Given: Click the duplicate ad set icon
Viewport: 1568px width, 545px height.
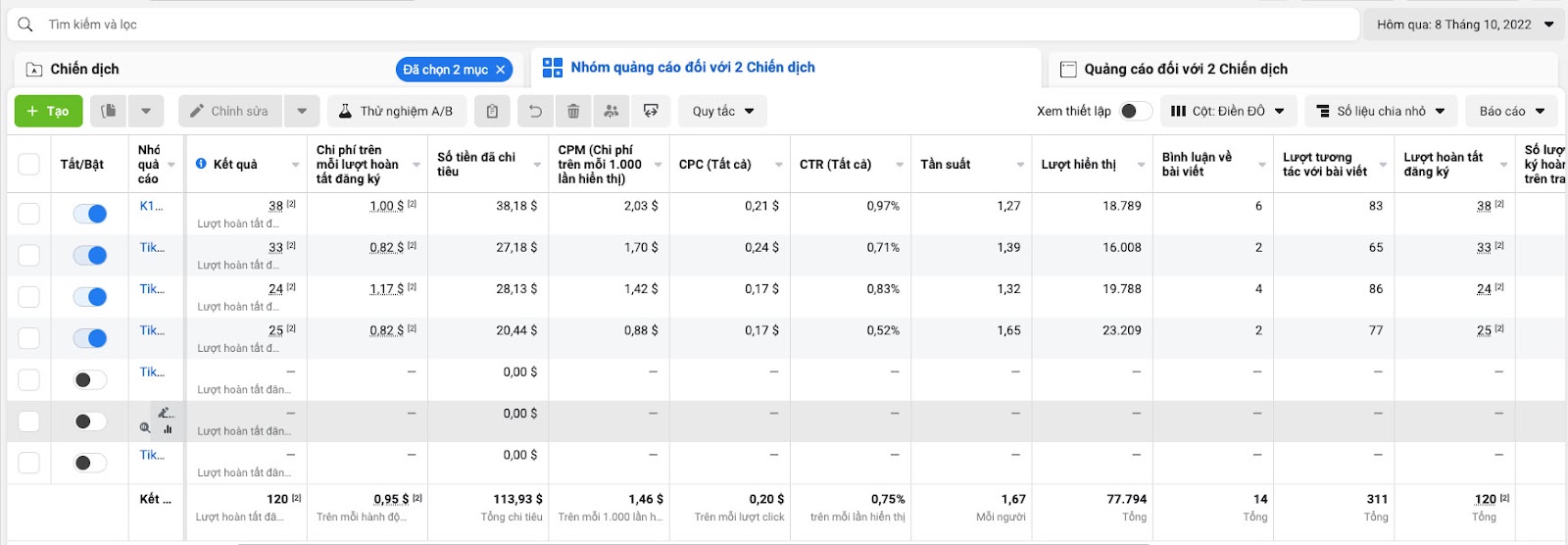Looking at the screenshot, I should (109, 112).
